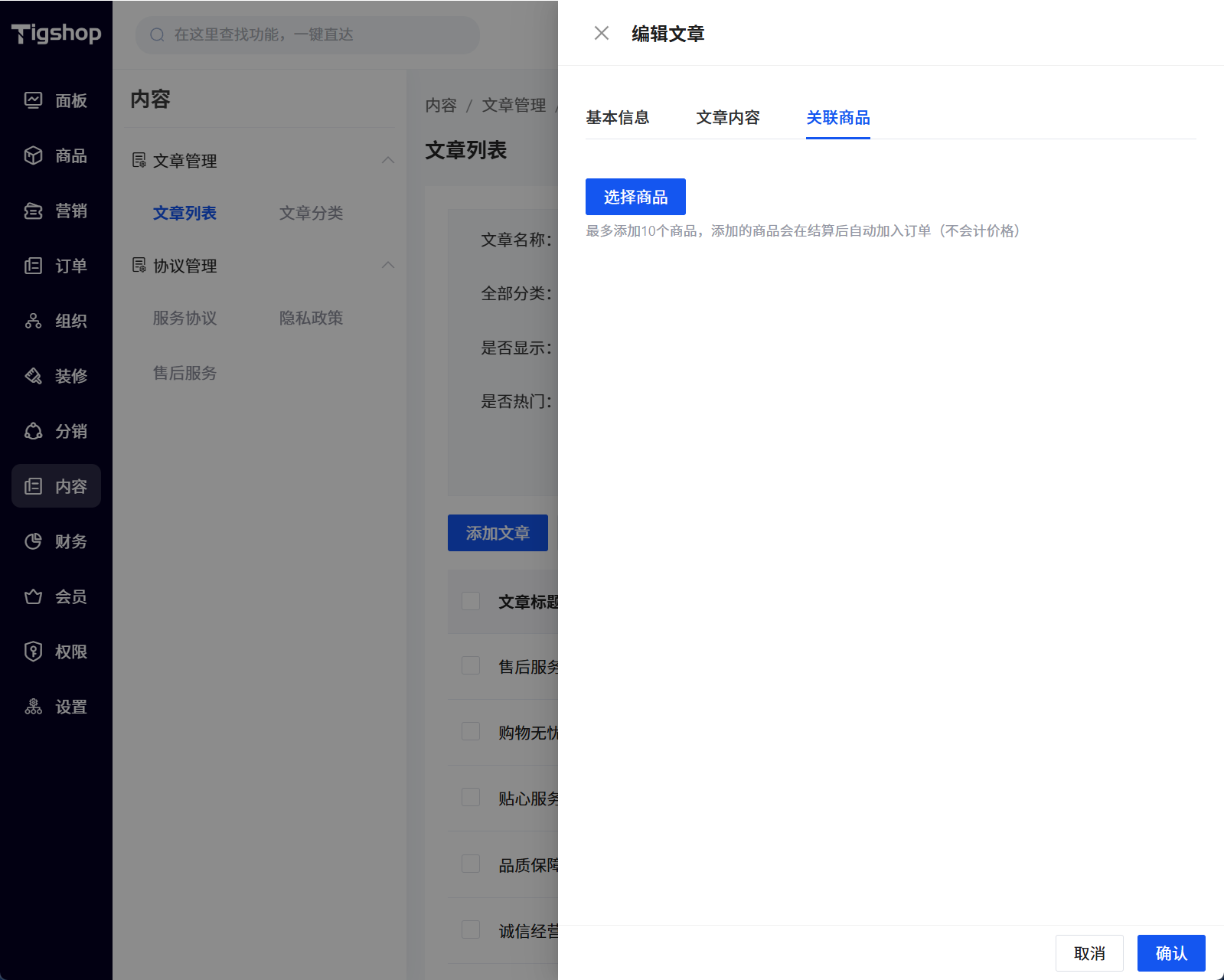
Task: Open the 订单 orders icon
Action: coord(33,266)
